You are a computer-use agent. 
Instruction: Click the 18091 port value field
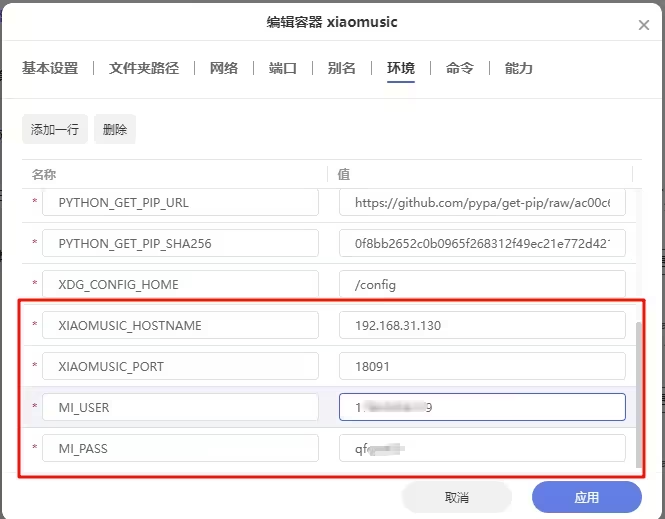pyautogui.click(x=482, y=366)
